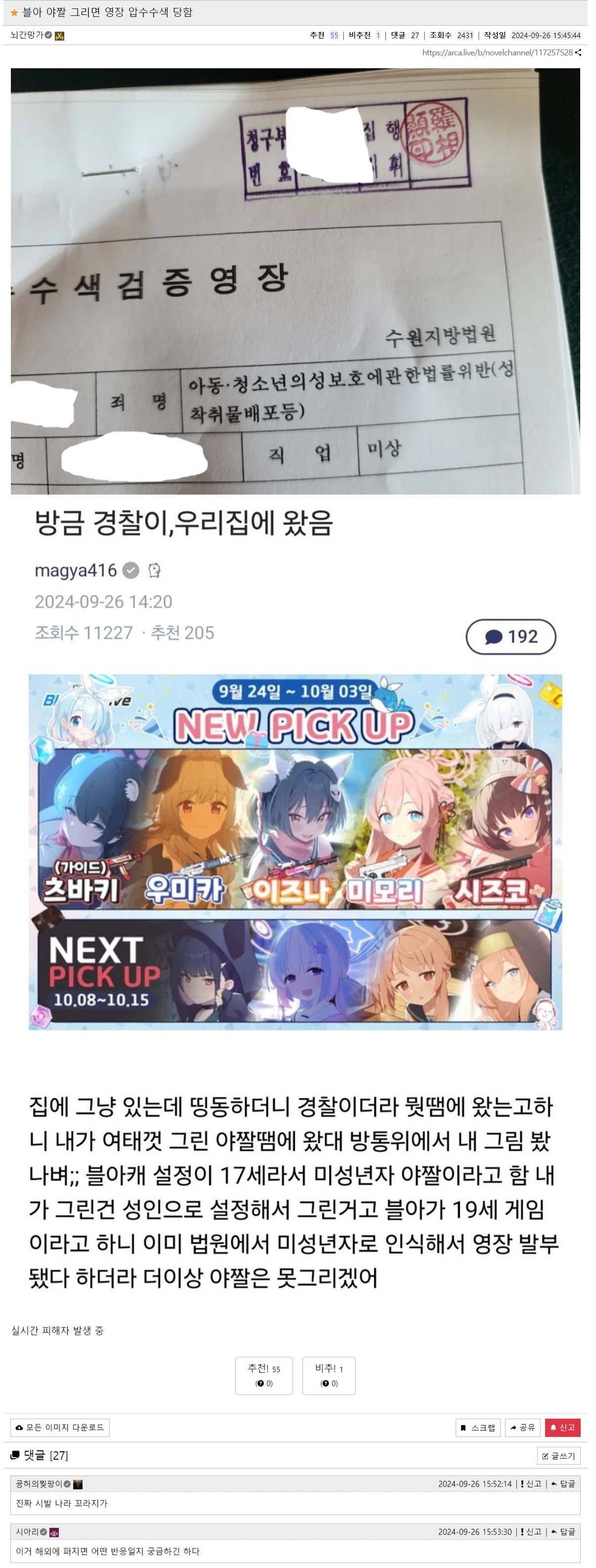Upvote the post with 추천! button
This screenshot has height=1568, width=596.
pyautogui.click(x=264, y=1376)
